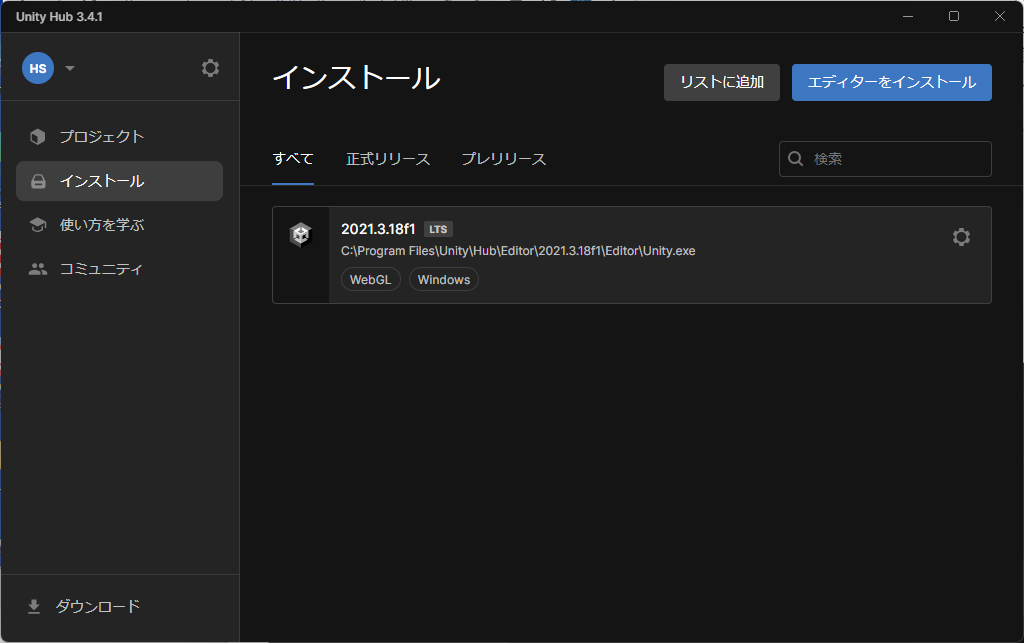Switch to the 正式リリース tab
The width and height of the screenshot is (1024, 643).
point(388,158)
